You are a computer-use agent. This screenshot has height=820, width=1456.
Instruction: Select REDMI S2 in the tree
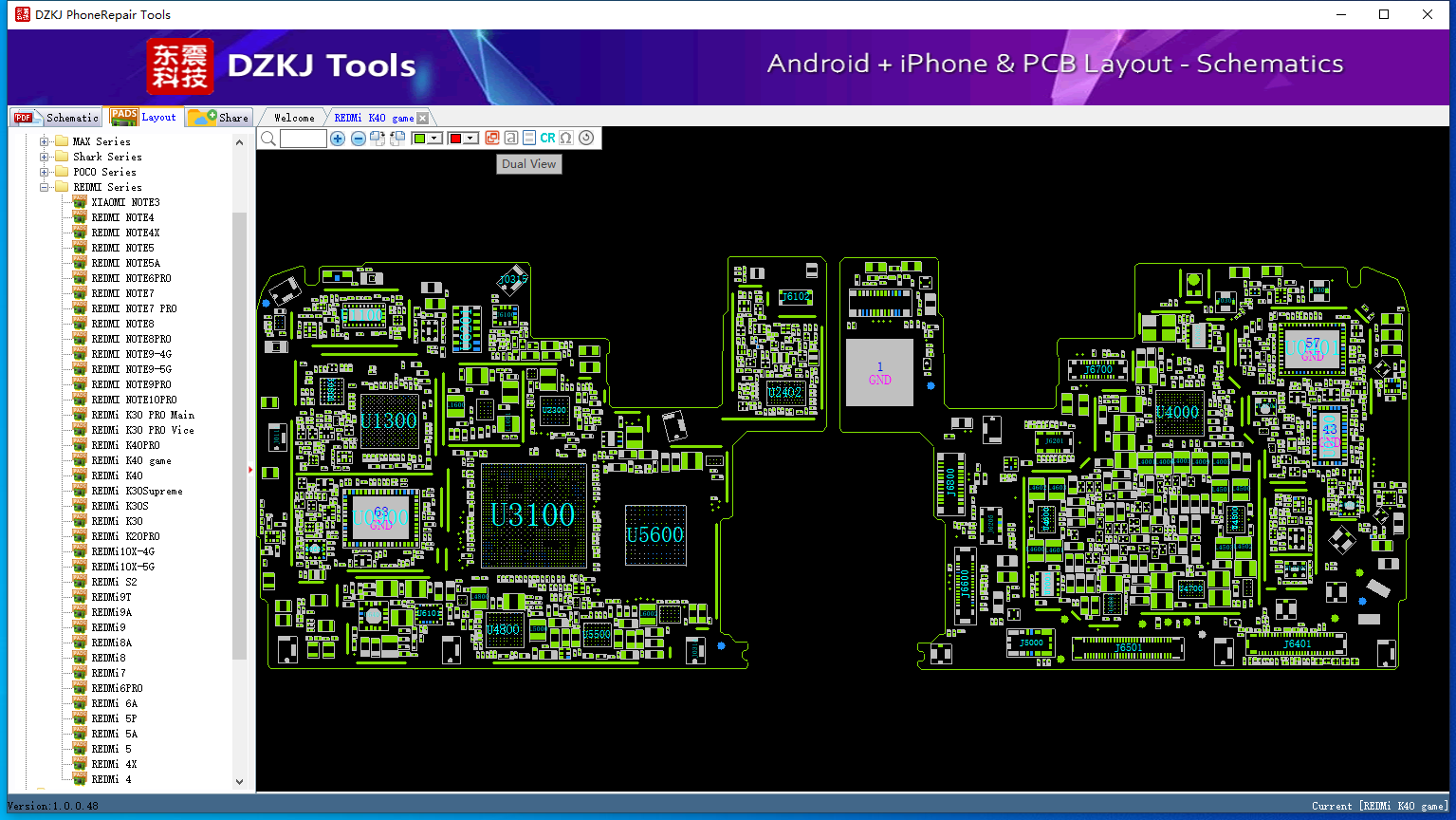point(115,582)
